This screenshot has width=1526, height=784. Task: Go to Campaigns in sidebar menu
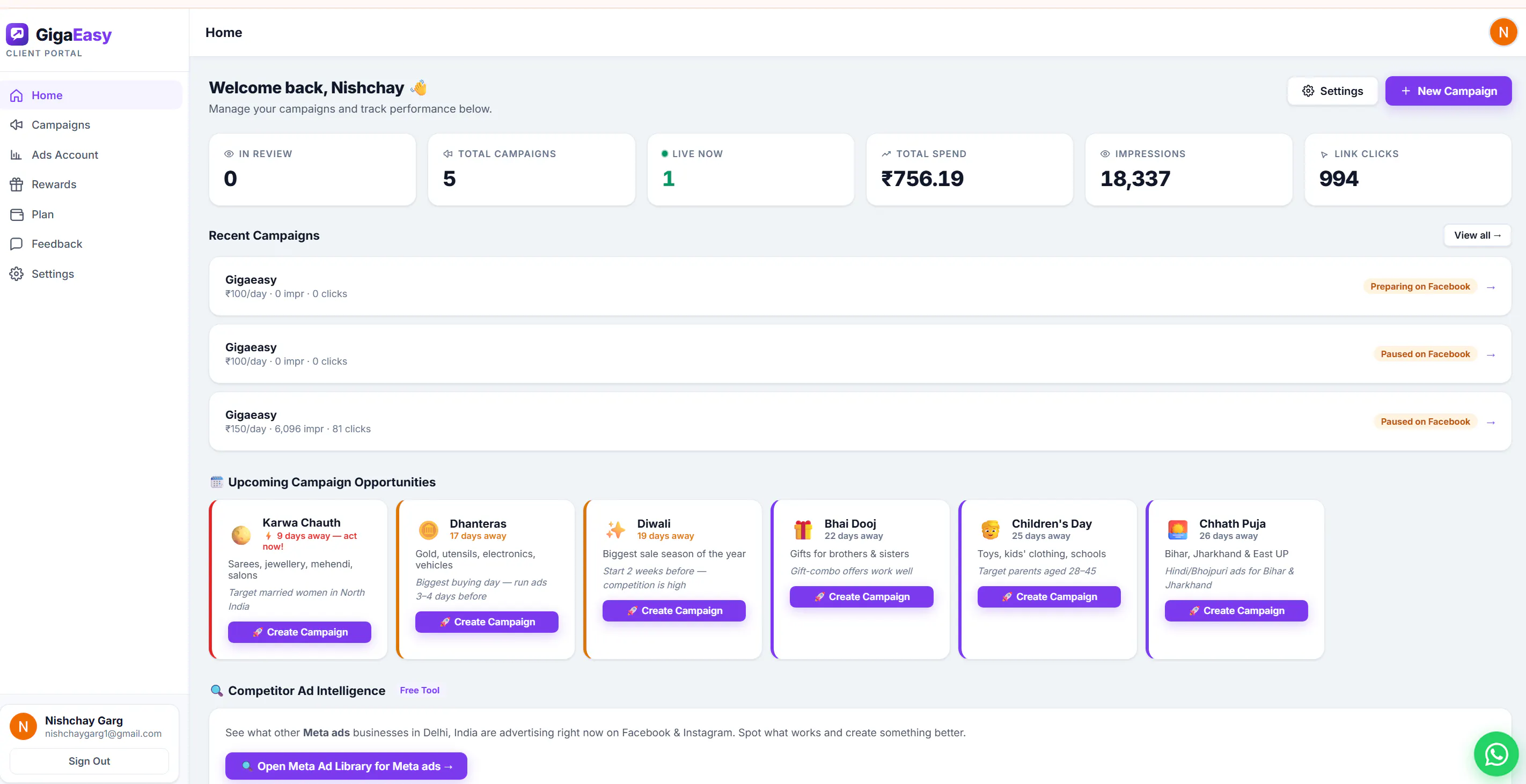coord(91,125)
